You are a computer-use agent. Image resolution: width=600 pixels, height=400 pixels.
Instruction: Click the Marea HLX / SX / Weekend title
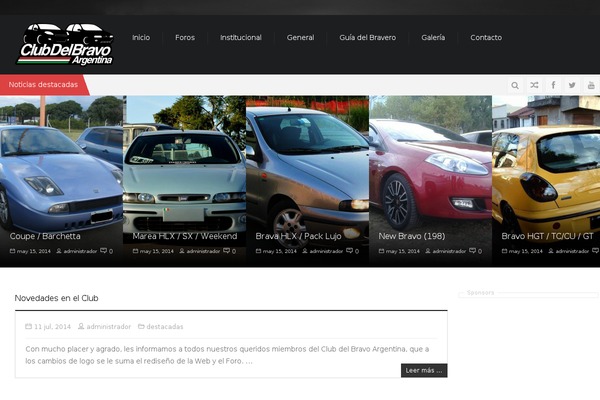[x=185, y=236]
